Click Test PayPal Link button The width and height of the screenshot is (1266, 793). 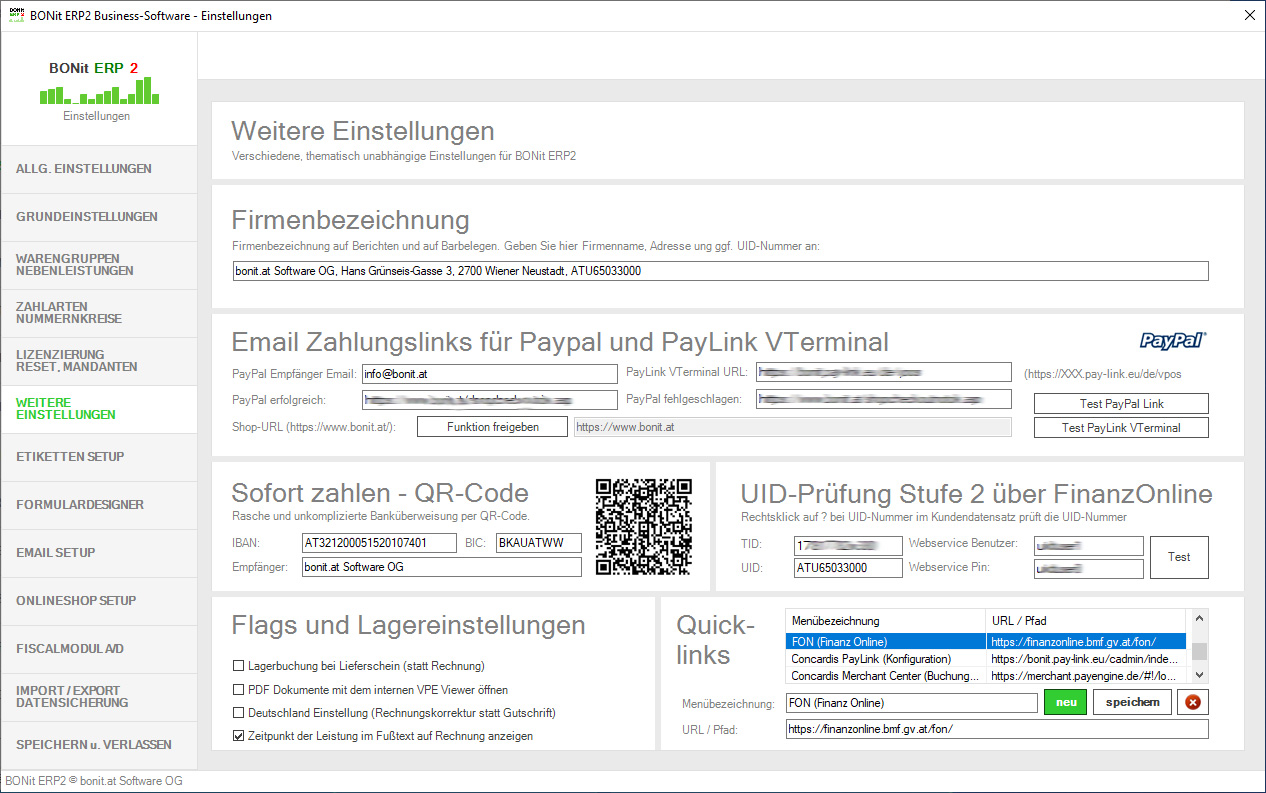click(1121, 404)
